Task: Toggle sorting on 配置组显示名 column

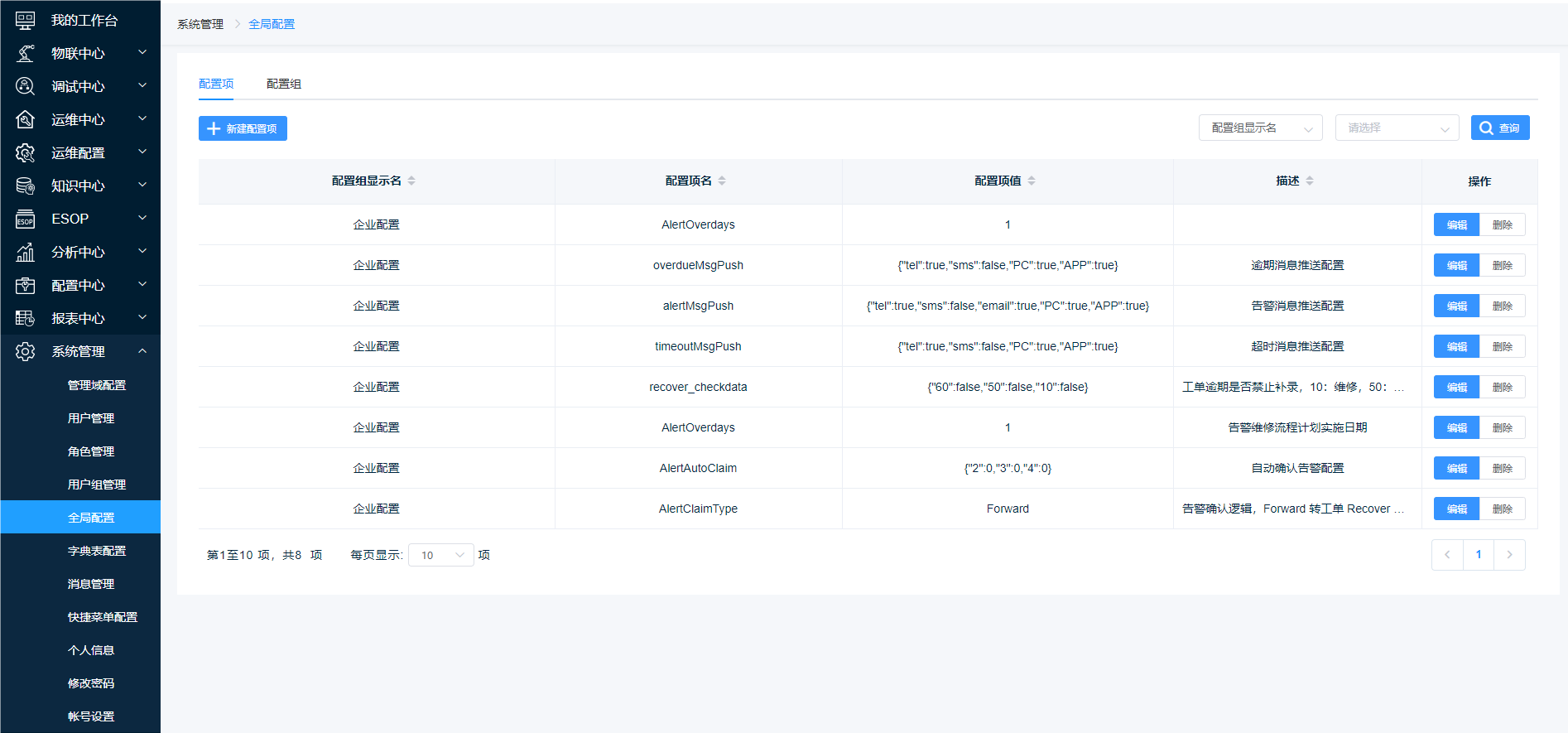Action: (411, 181)
